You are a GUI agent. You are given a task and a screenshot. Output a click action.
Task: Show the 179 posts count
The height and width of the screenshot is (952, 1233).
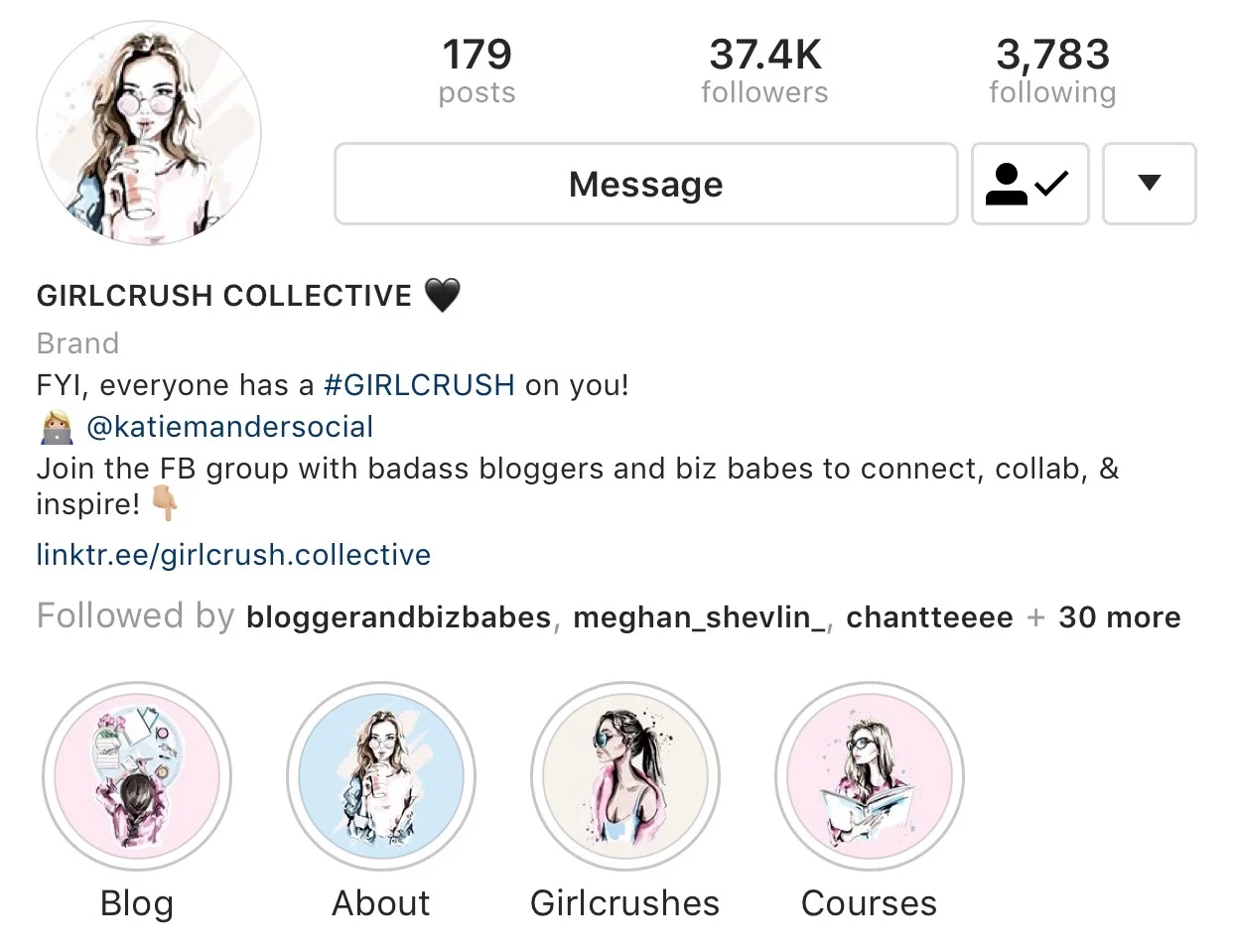[478, 70]
